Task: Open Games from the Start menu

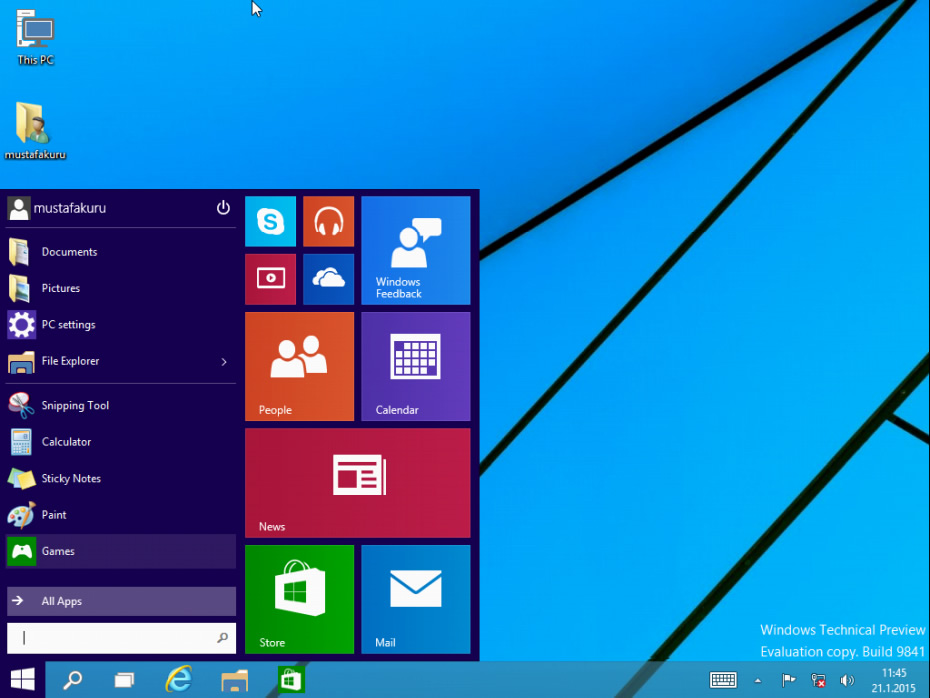Action: click(121, 552)
